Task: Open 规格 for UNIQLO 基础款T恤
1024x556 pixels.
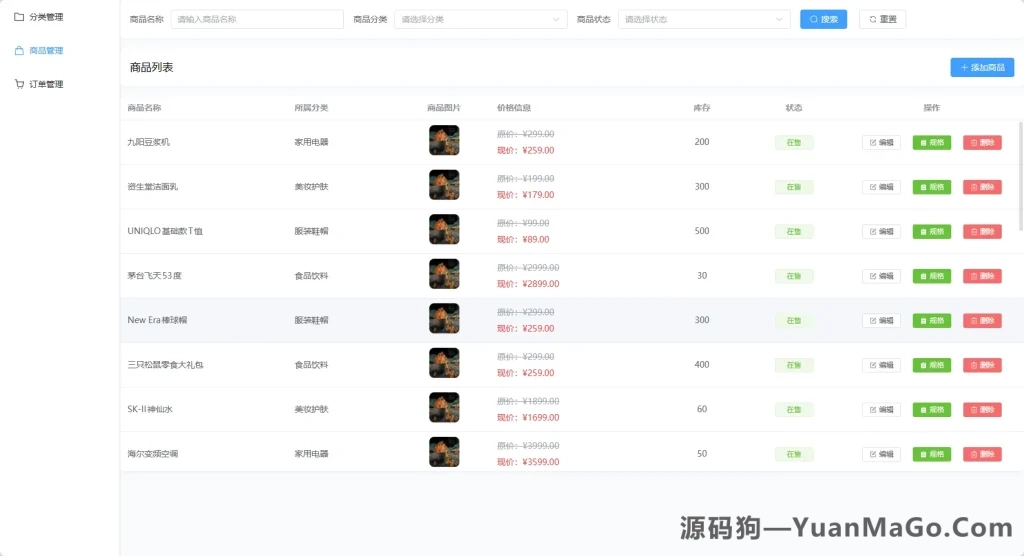Action: [x=932, y=231]
